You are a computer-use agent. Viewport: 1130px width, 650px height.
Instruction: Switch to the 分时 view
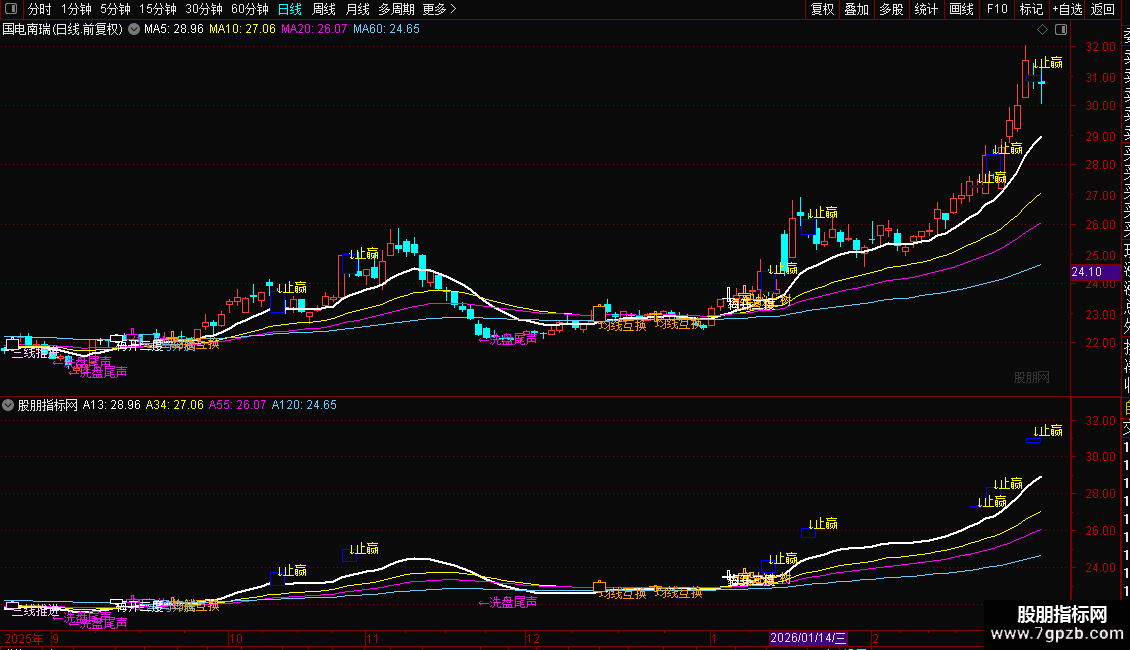click(40, 9)
